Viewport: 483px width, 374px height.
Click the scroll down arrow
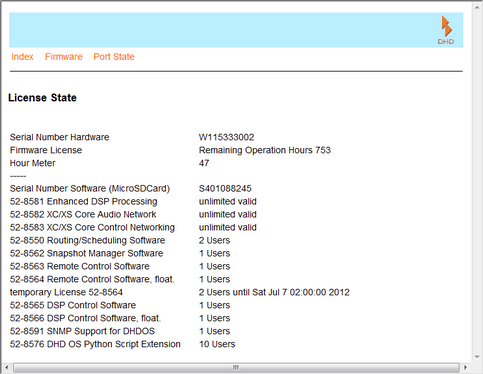(x=477, y=357)
